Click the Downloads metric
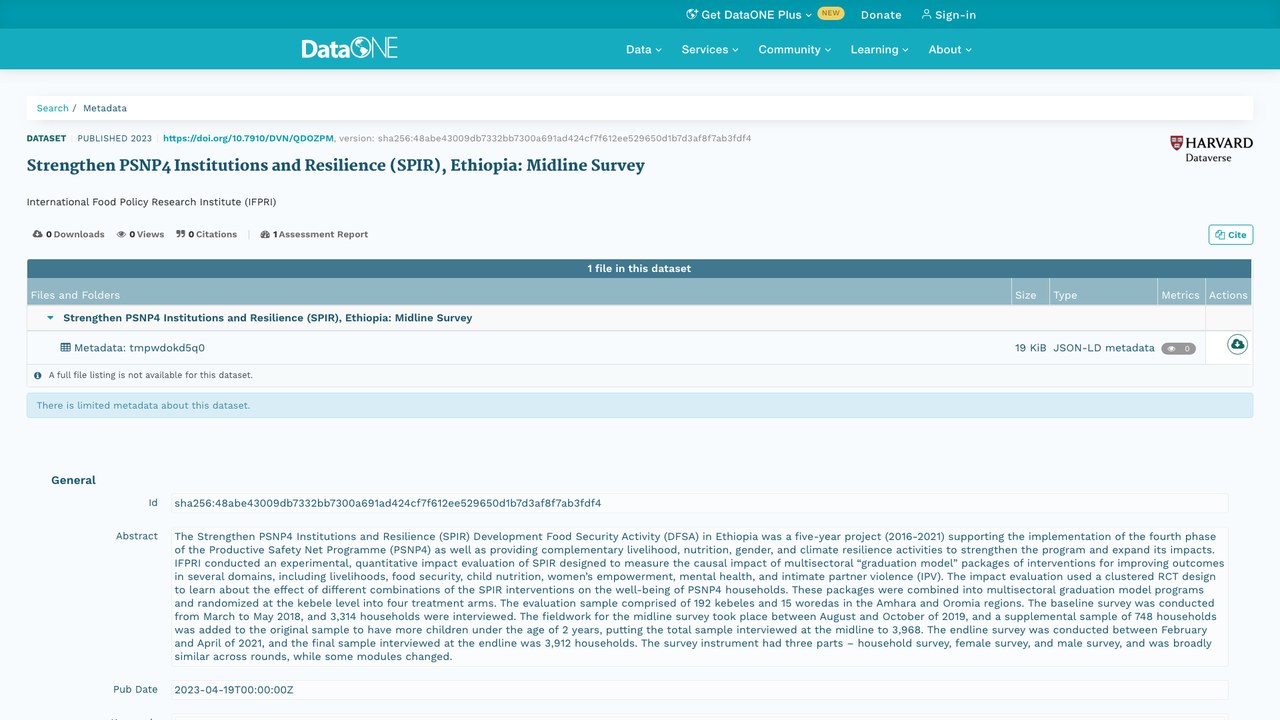The height and width of the screenshot is (720, 1280). click(68, 234)
